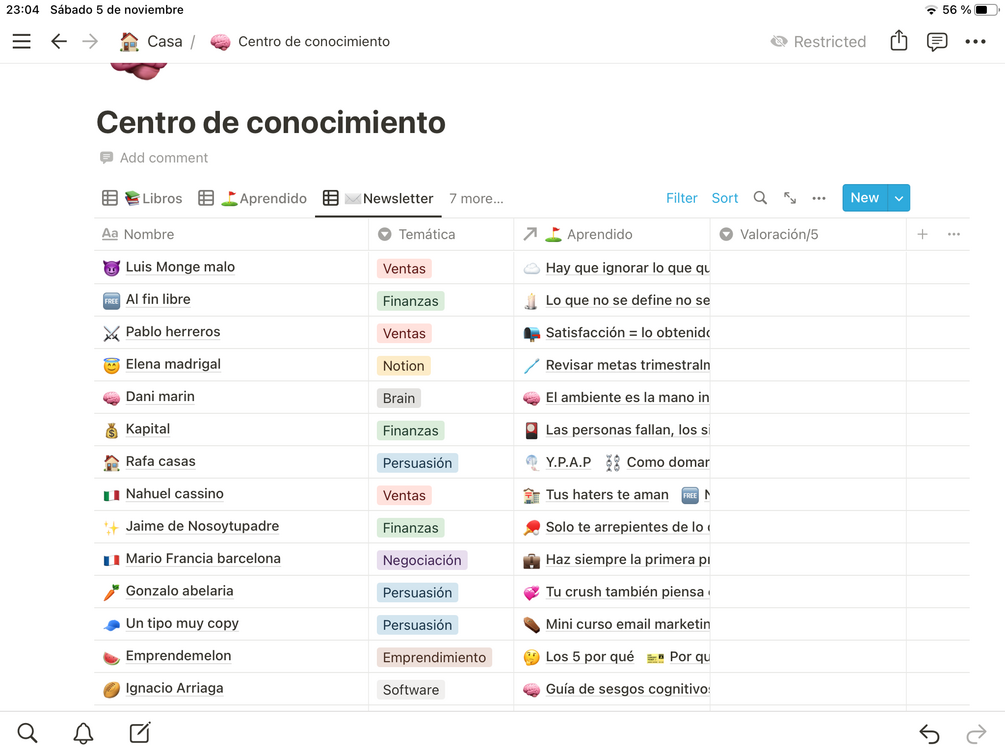Click the money bag icon of Kapital

tap(112, 430)
